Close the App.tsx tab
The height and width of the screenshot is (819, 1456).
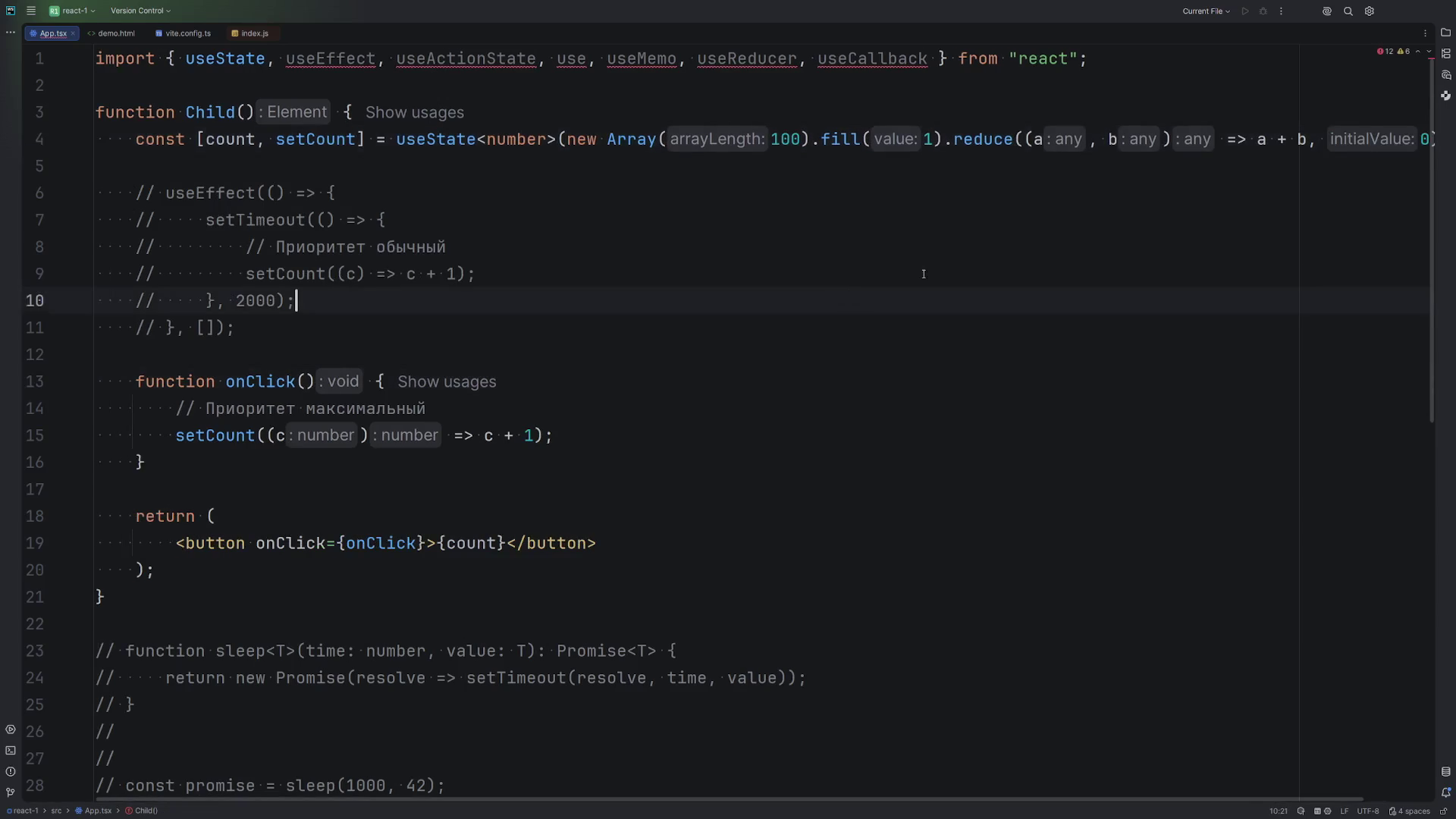(x=73, y=33)
